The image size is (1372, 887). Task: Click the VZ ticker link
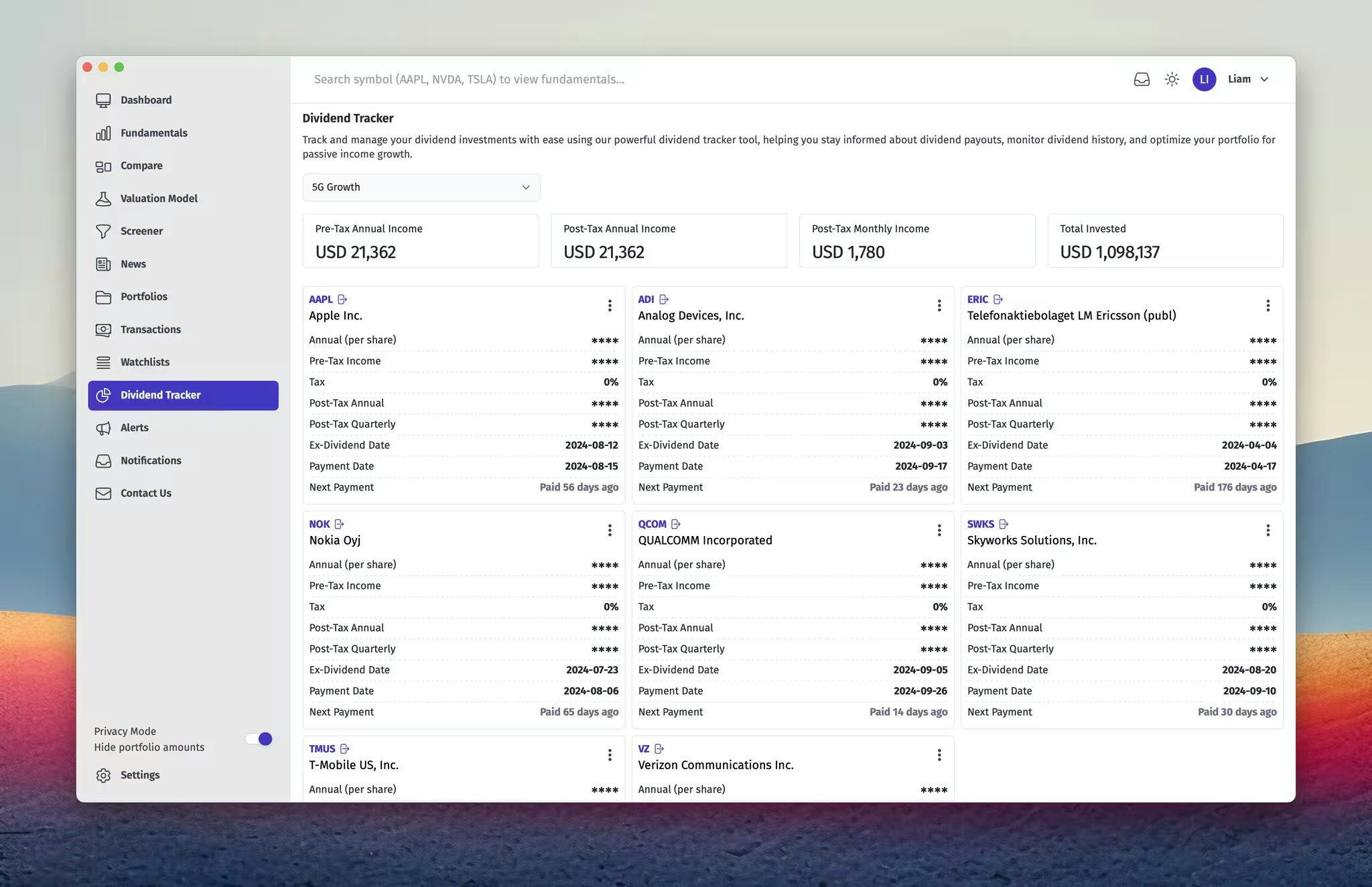click(643, 749)
